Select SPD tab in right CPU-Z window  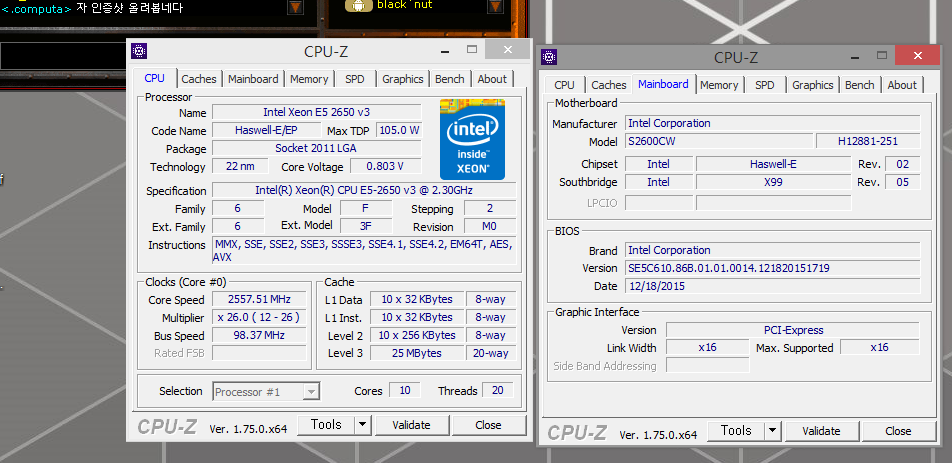(x=764, y=85)
